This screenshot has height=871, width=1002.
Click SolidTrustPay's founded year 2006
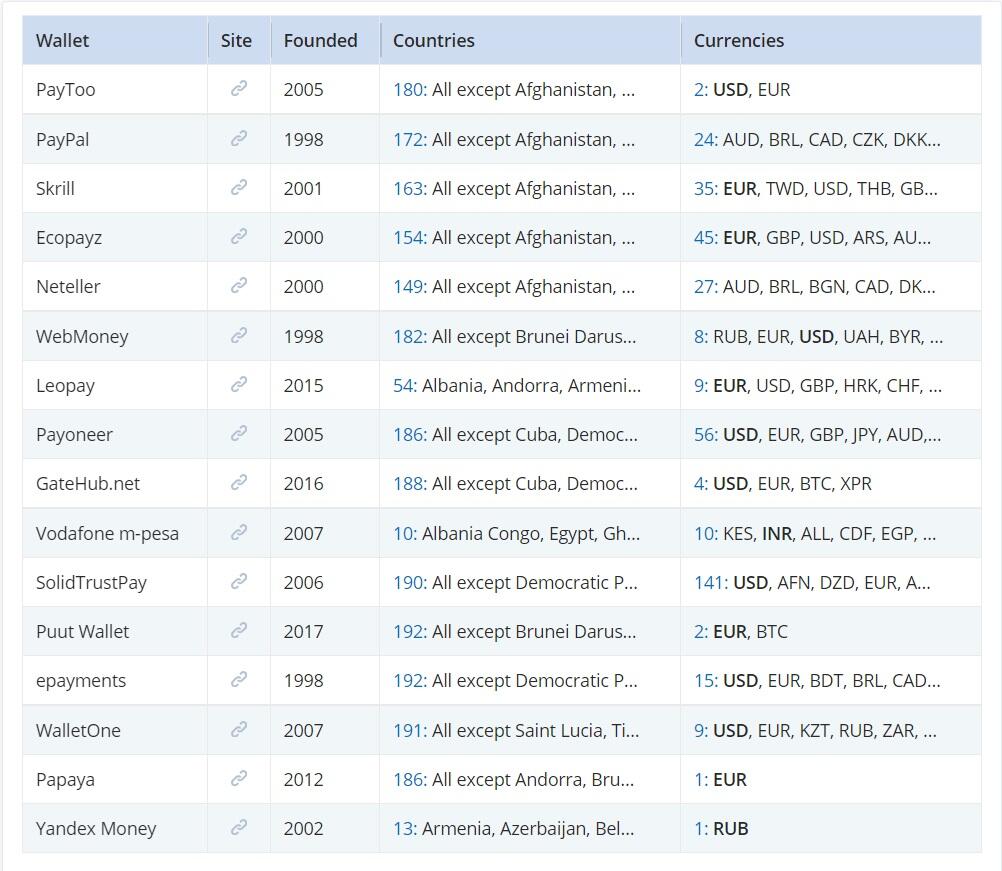tap(304, 583)
